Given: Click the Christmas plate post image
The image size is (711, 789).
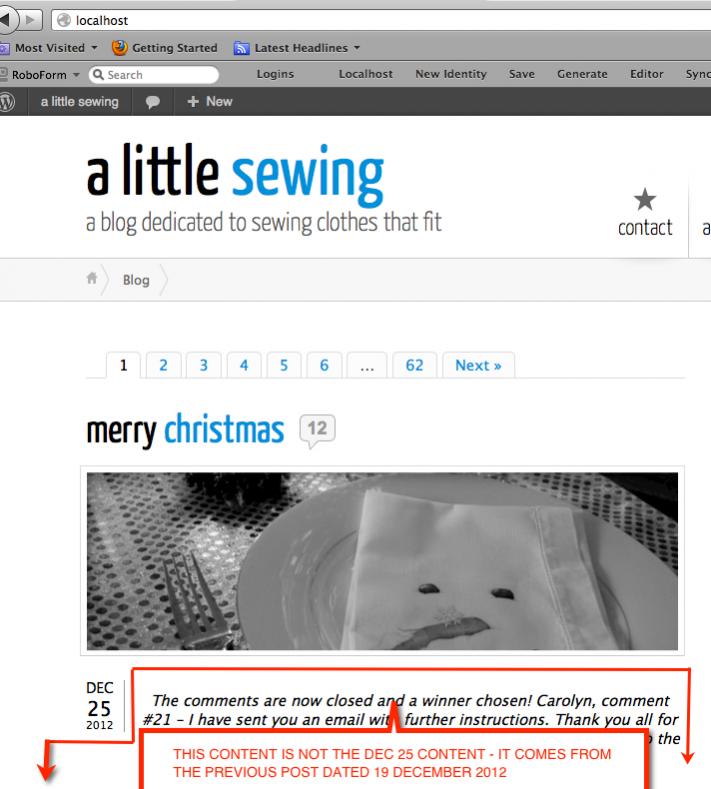Looking at the screenshot, I should click(382, 561).
